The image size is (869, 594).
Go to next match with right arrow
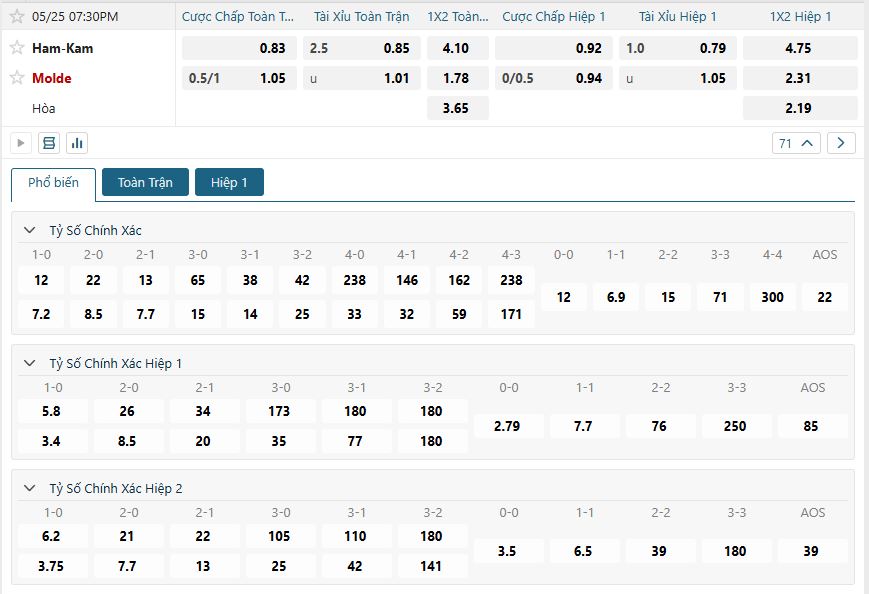(x=841, y=143)
